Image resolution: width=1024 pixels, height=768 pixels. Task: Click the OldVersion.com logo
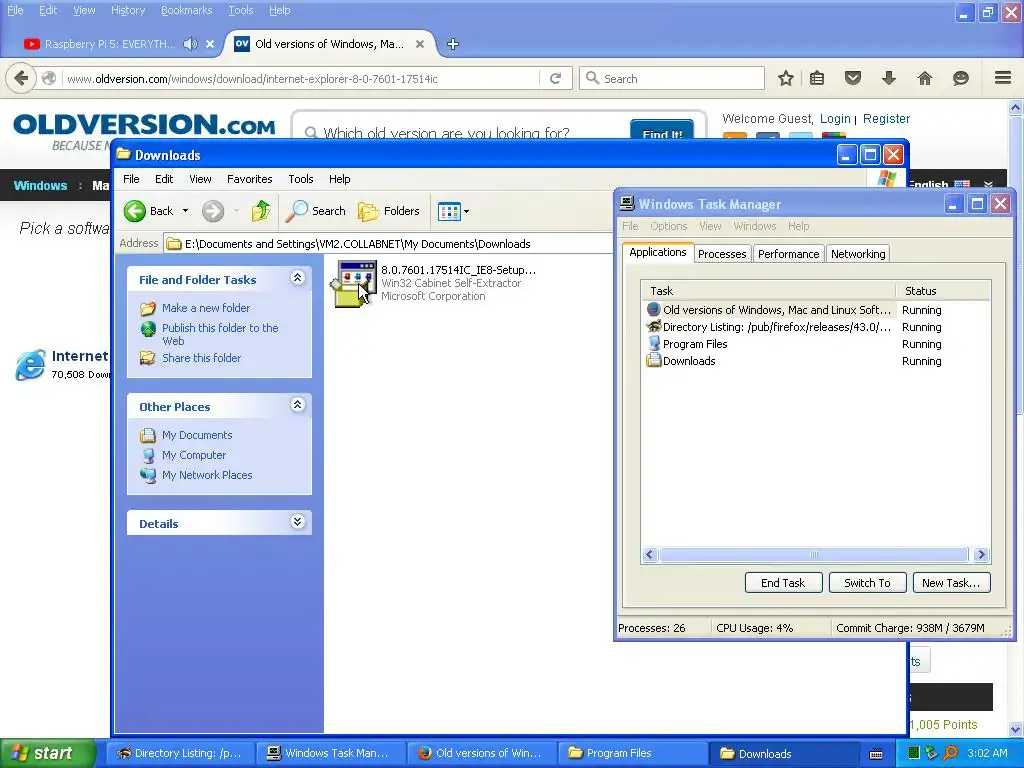coord(144,124)
